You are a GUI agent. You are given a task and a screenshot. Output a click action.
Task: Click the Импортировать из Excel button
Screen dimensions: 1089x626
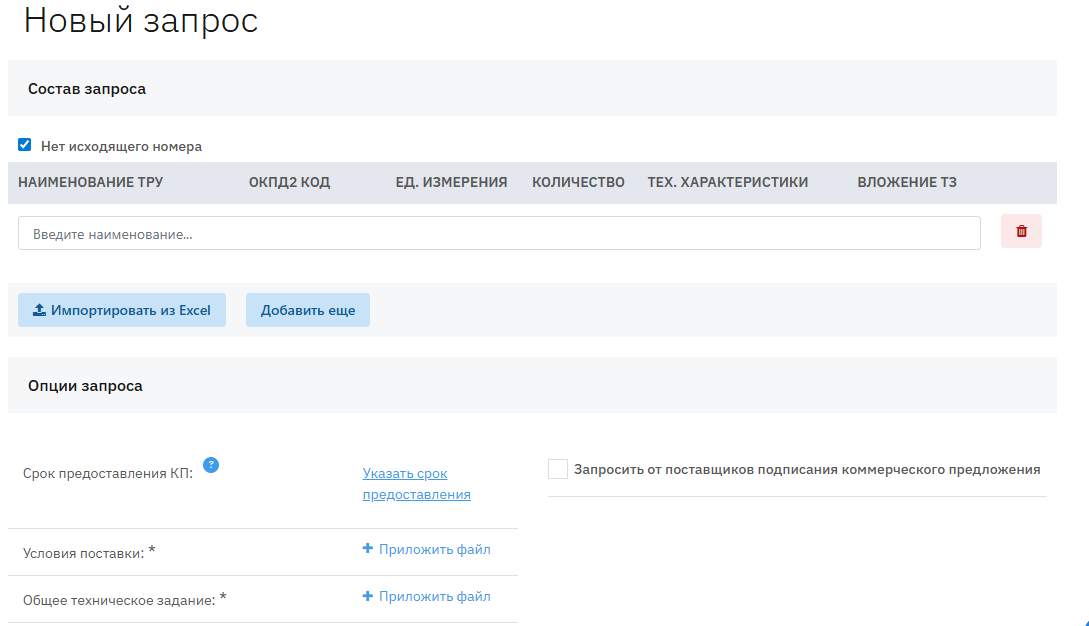pyautogui.click(x=122, y=310)
